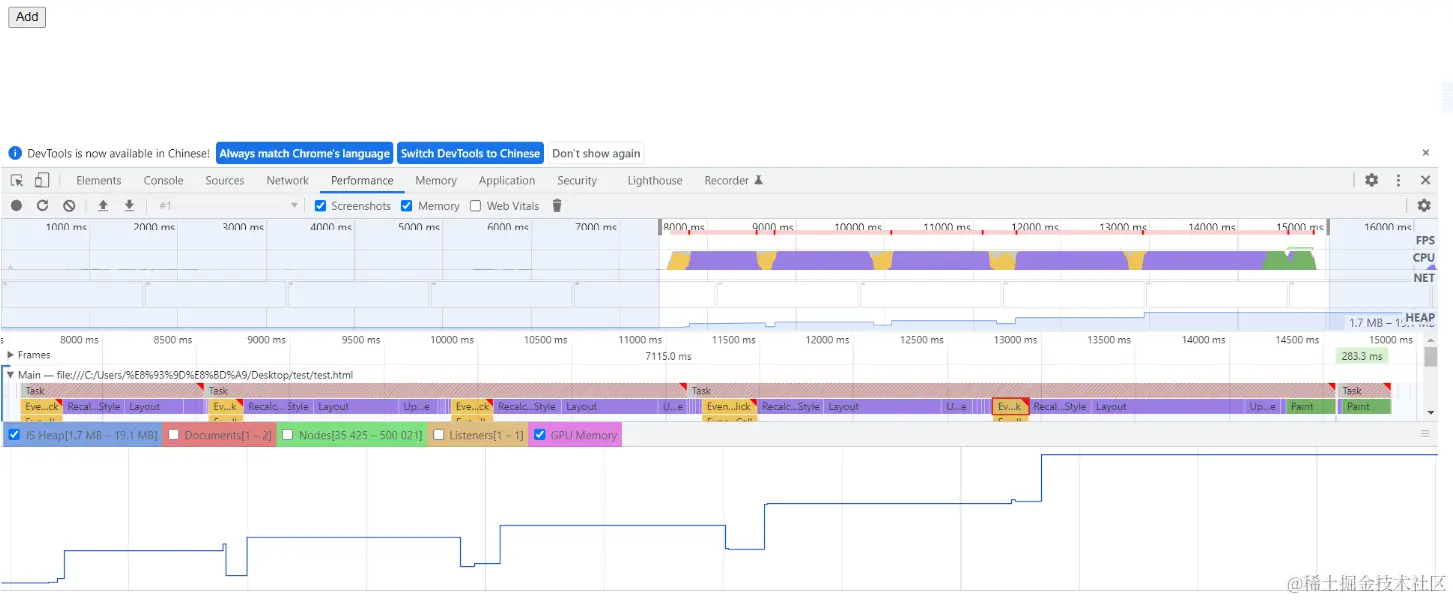Select the Performance tab
Screen dimensions: 1453x600
[362, 181]
